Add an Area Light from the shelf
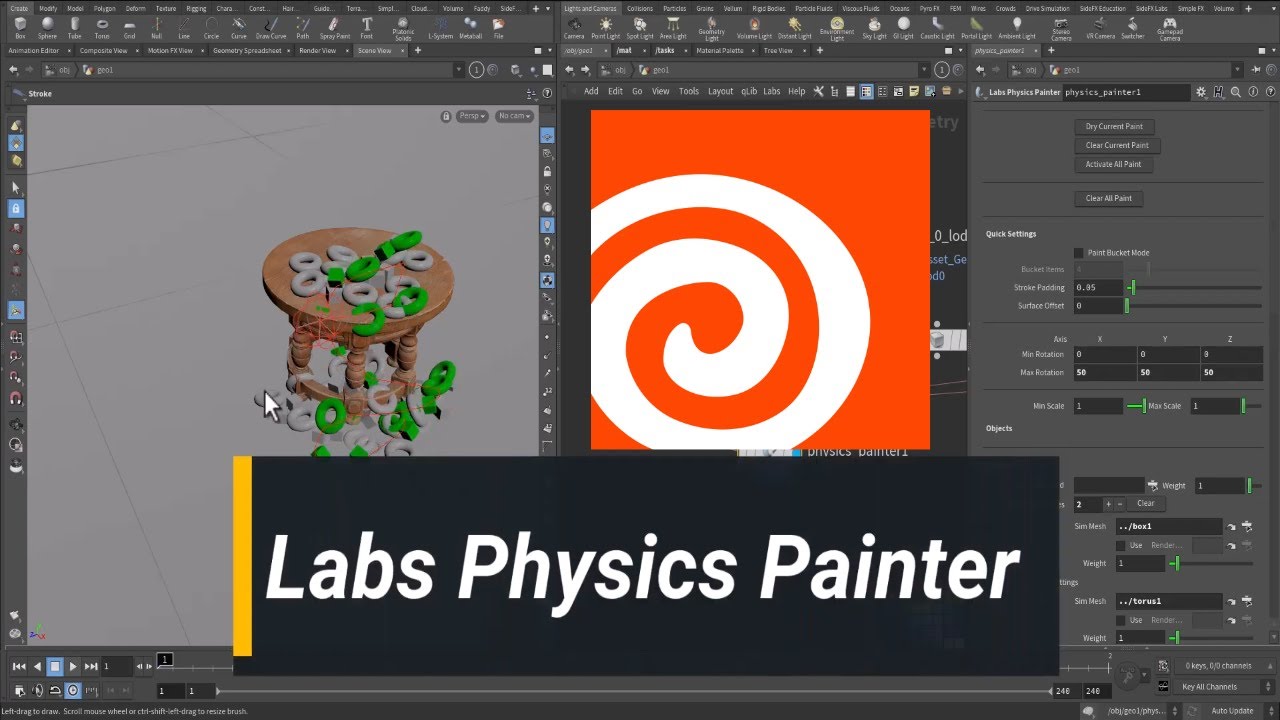Screen dimensions: 1280x720 673,27
